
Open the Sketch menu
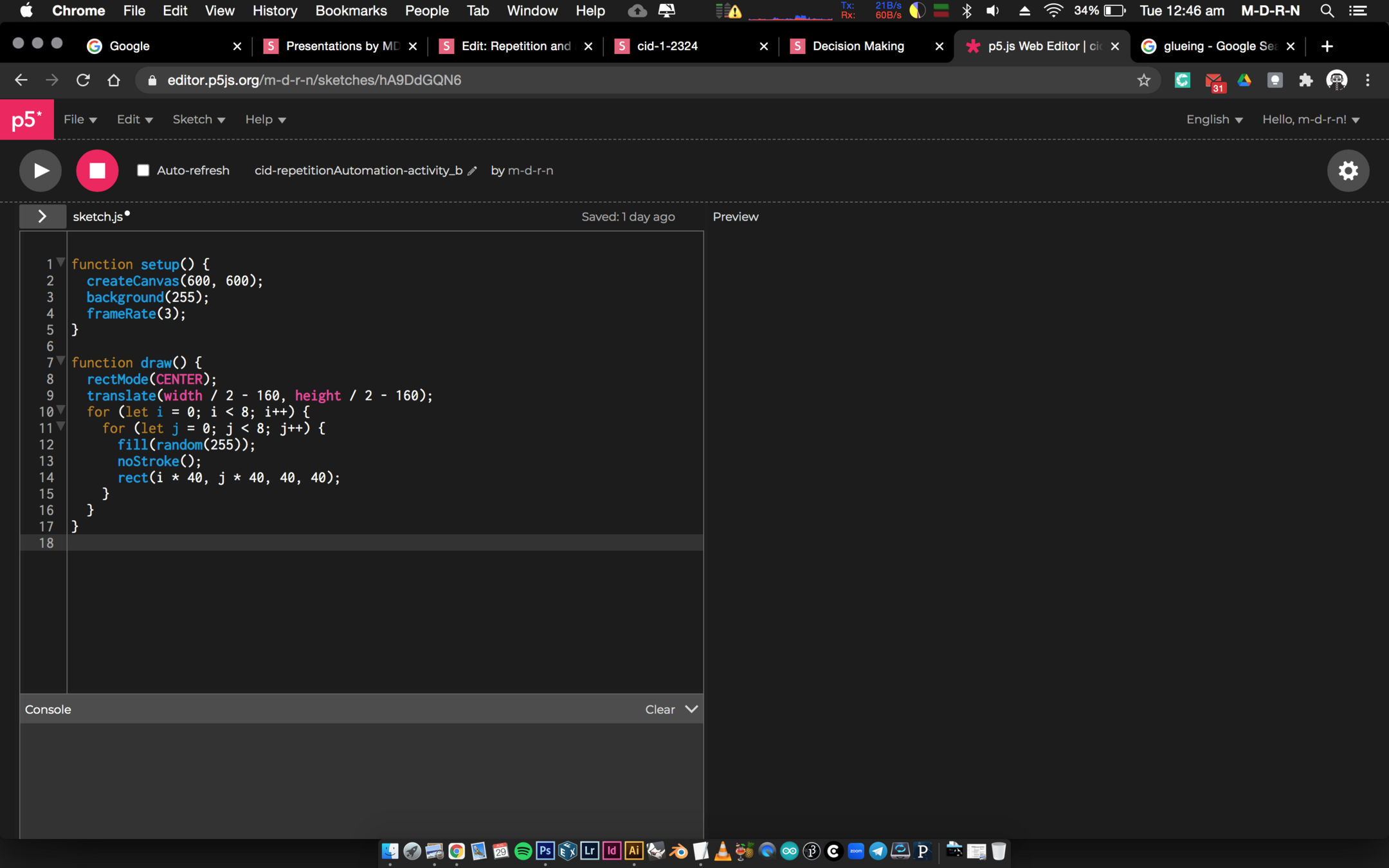pos(198,120)
